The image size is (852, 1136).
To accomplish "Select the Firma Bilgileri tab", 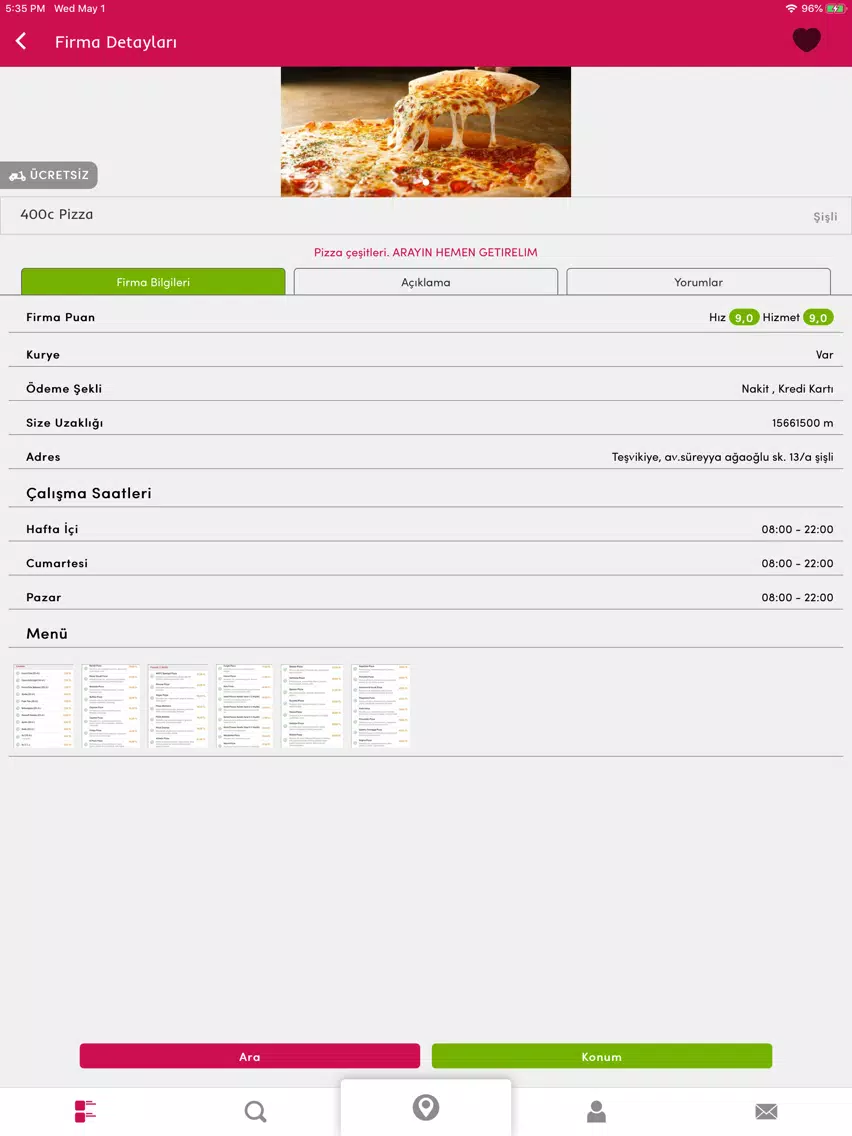I will [153, 282].
